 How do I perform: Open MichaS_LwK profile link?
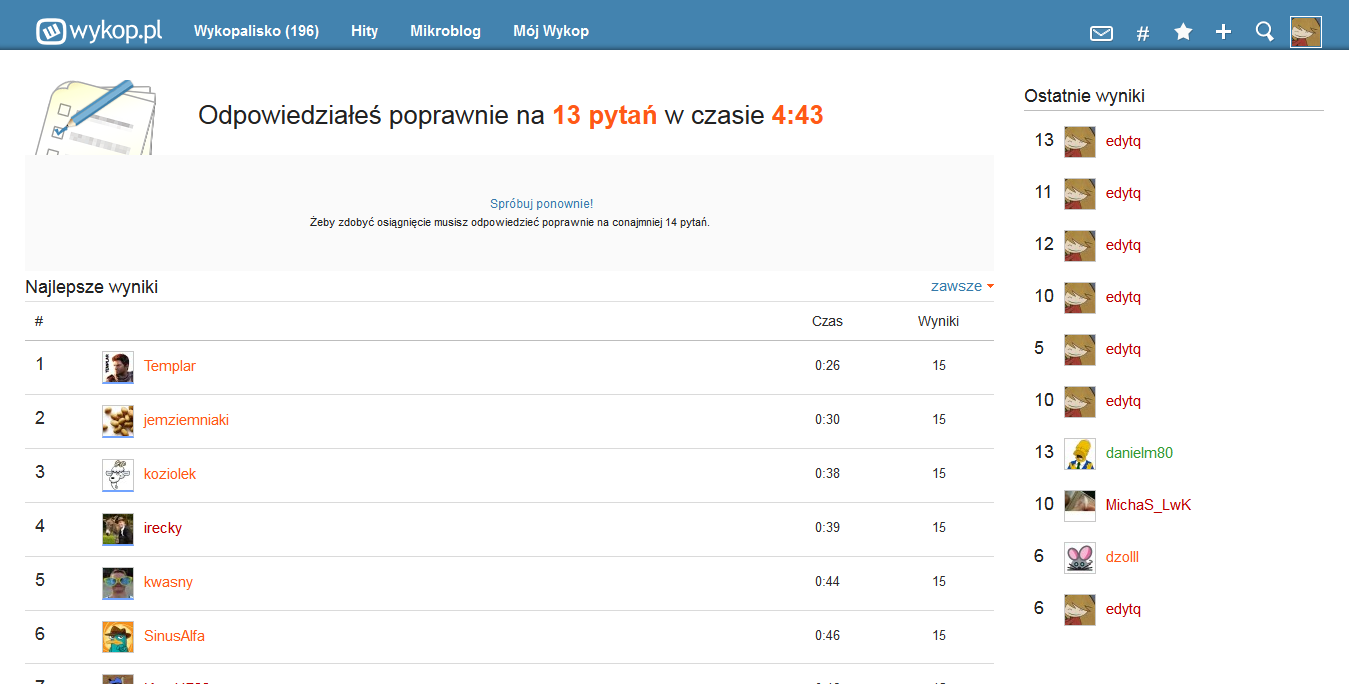click(1148, 505)
